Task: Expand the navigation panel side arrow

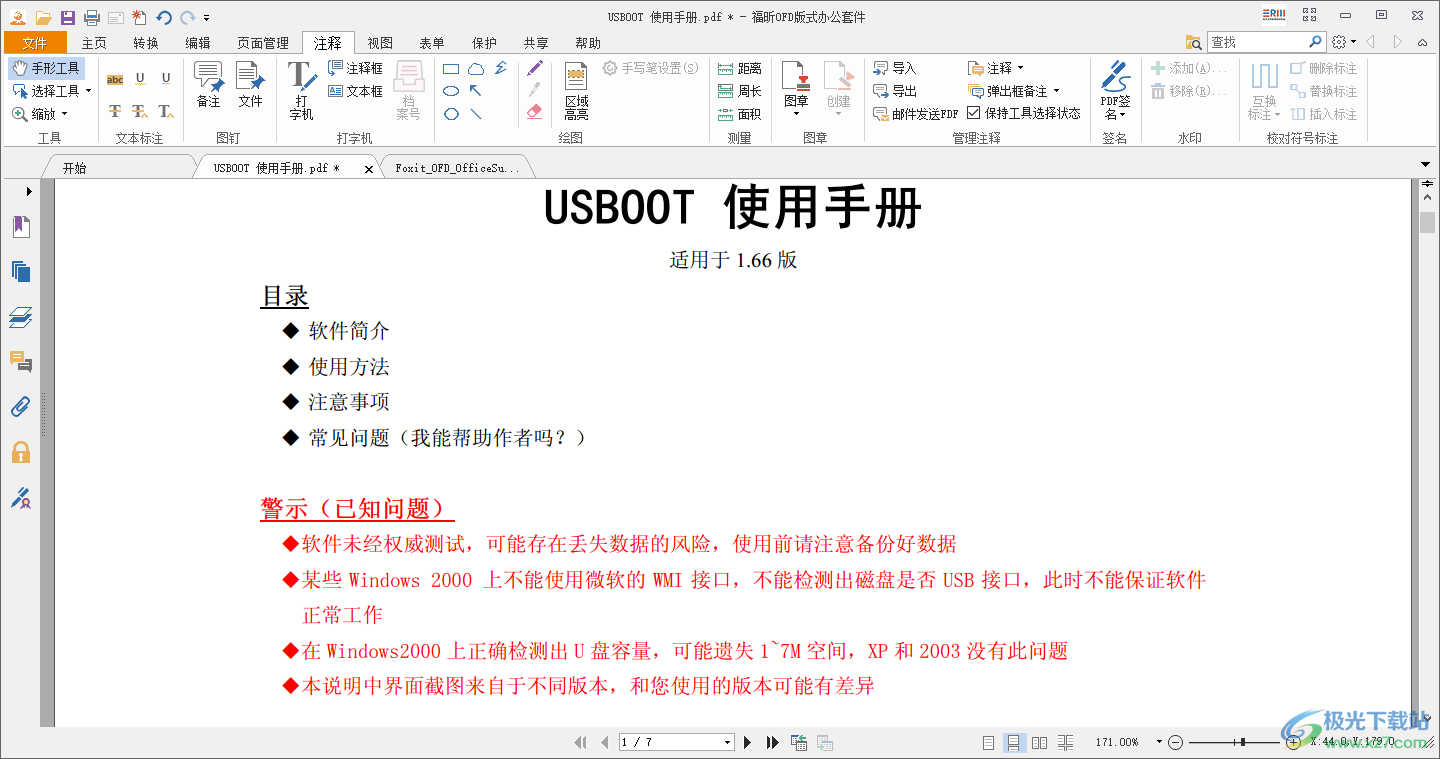Action: click(x=29, y=191)
